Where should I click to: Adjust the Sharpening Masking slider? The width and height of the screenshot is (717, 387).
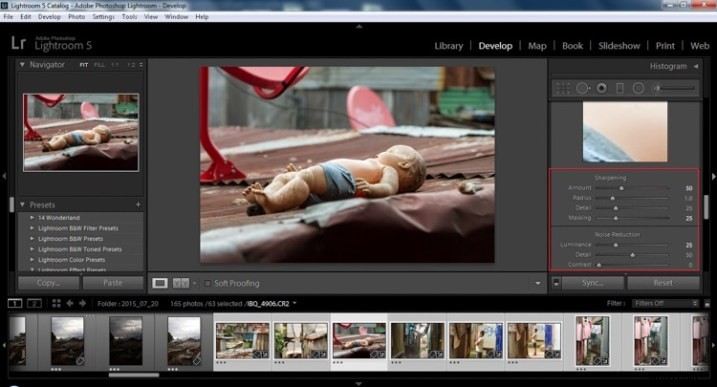point(616,218)
